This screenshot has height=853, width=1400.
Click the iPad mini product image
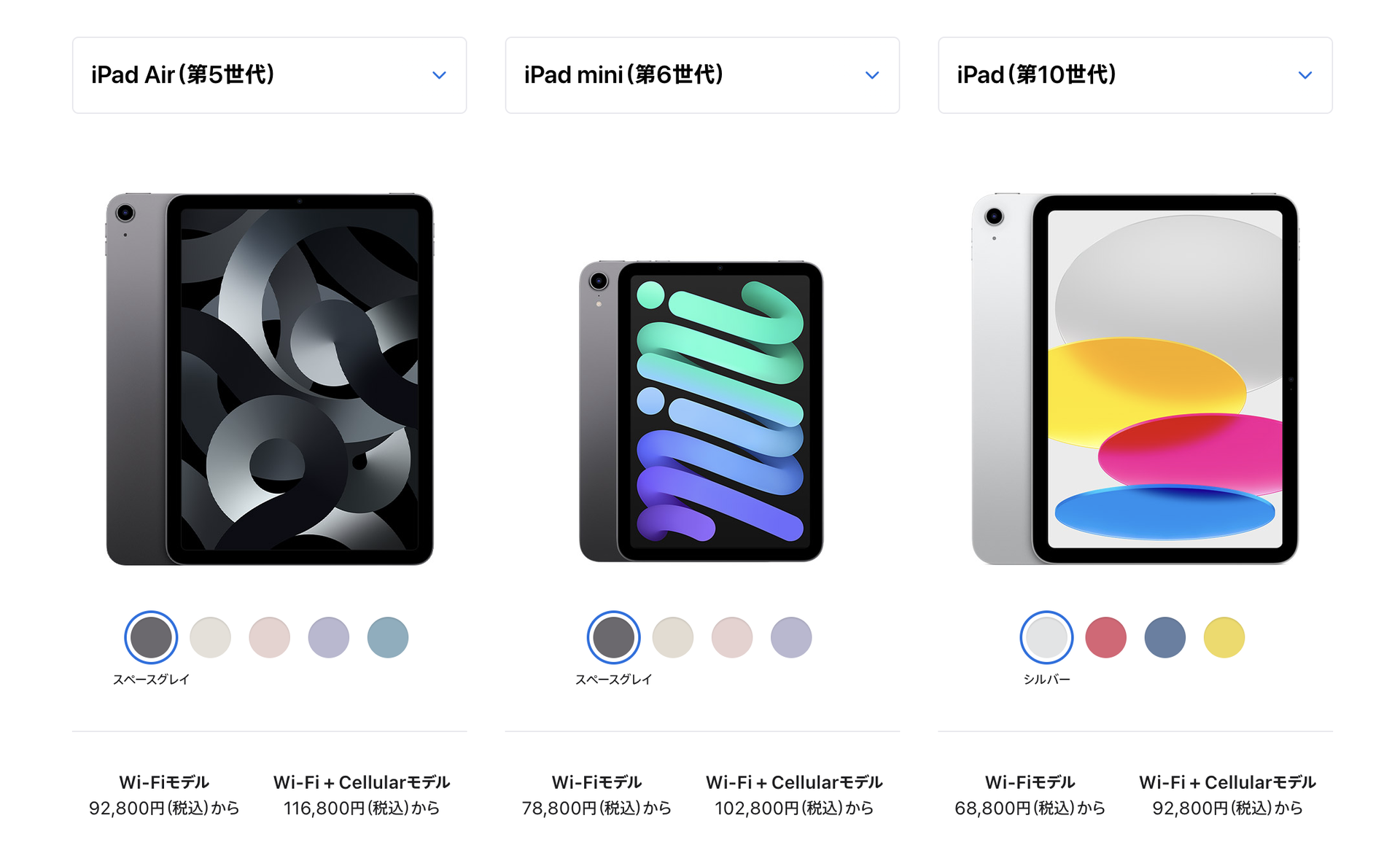pyautogui.click(x=701, y=411)
